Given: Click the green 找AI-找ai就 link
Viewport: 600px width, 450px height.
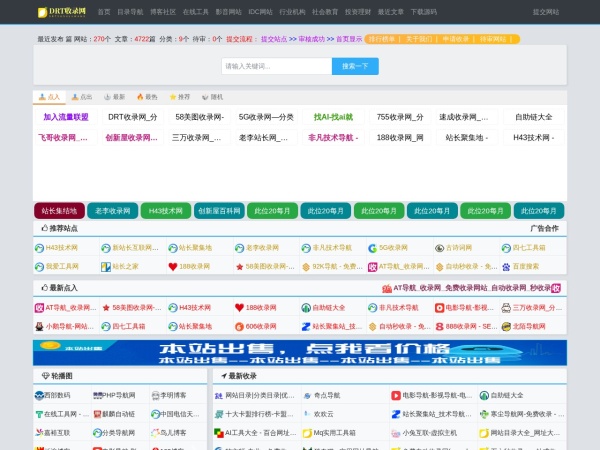Looking at the screenshot, I should coord(333,117).
